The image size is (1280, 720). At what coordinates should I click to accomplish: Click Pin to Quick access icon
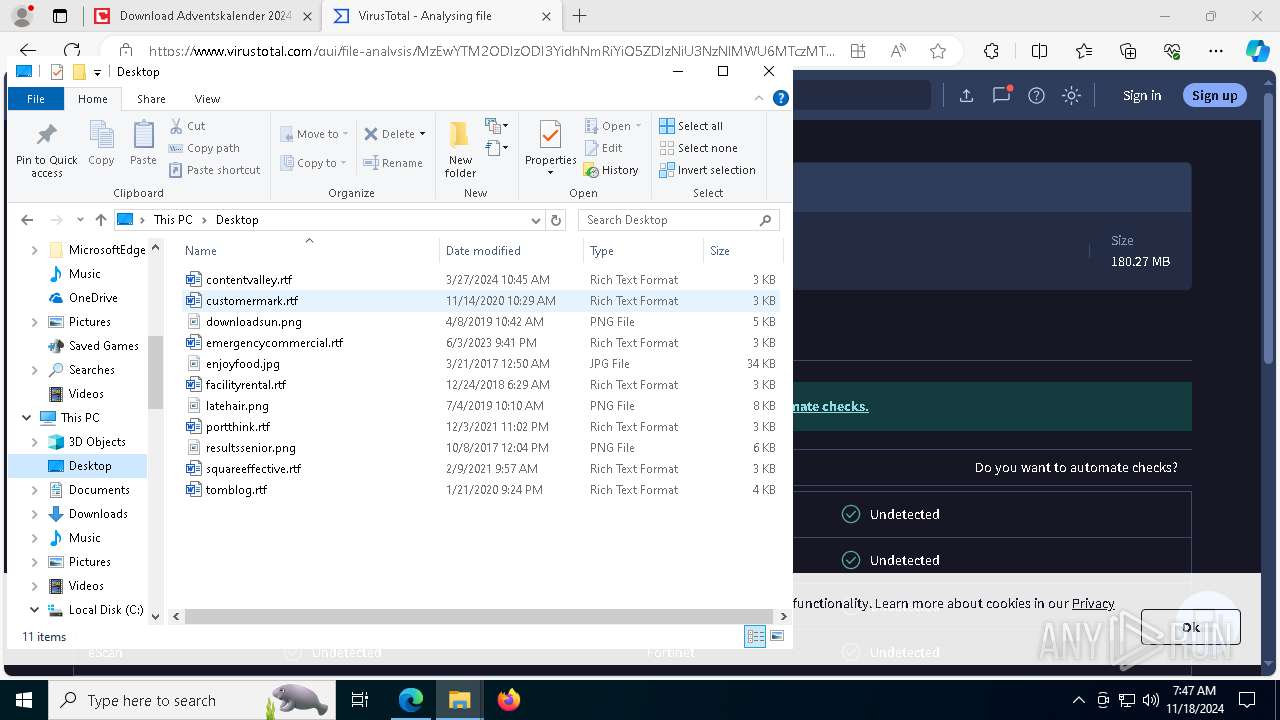coord(46,151)
